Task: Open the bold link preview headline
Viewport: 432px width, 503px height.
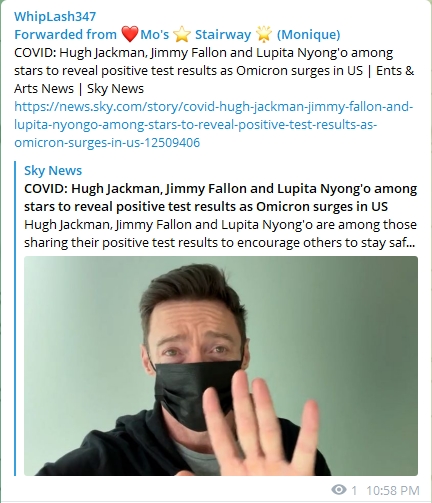Action: pyautogui.click(x=220, y=197)
